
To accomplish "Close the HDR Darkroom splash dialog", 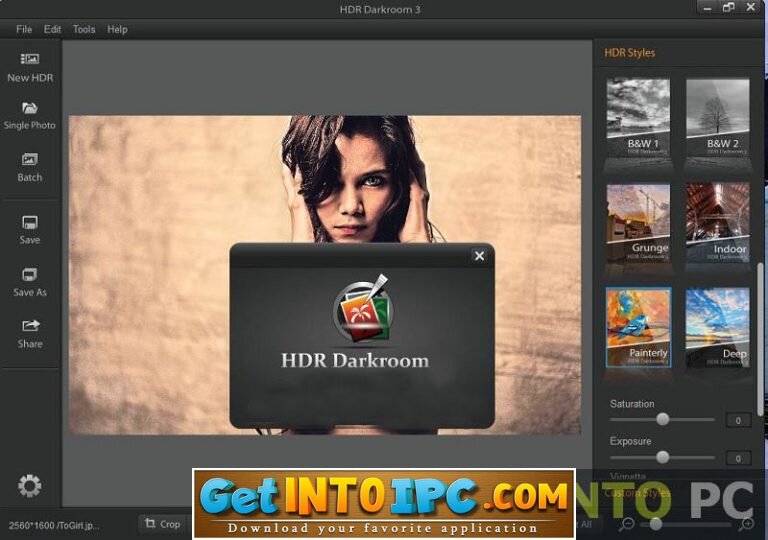I will (480, 255).
